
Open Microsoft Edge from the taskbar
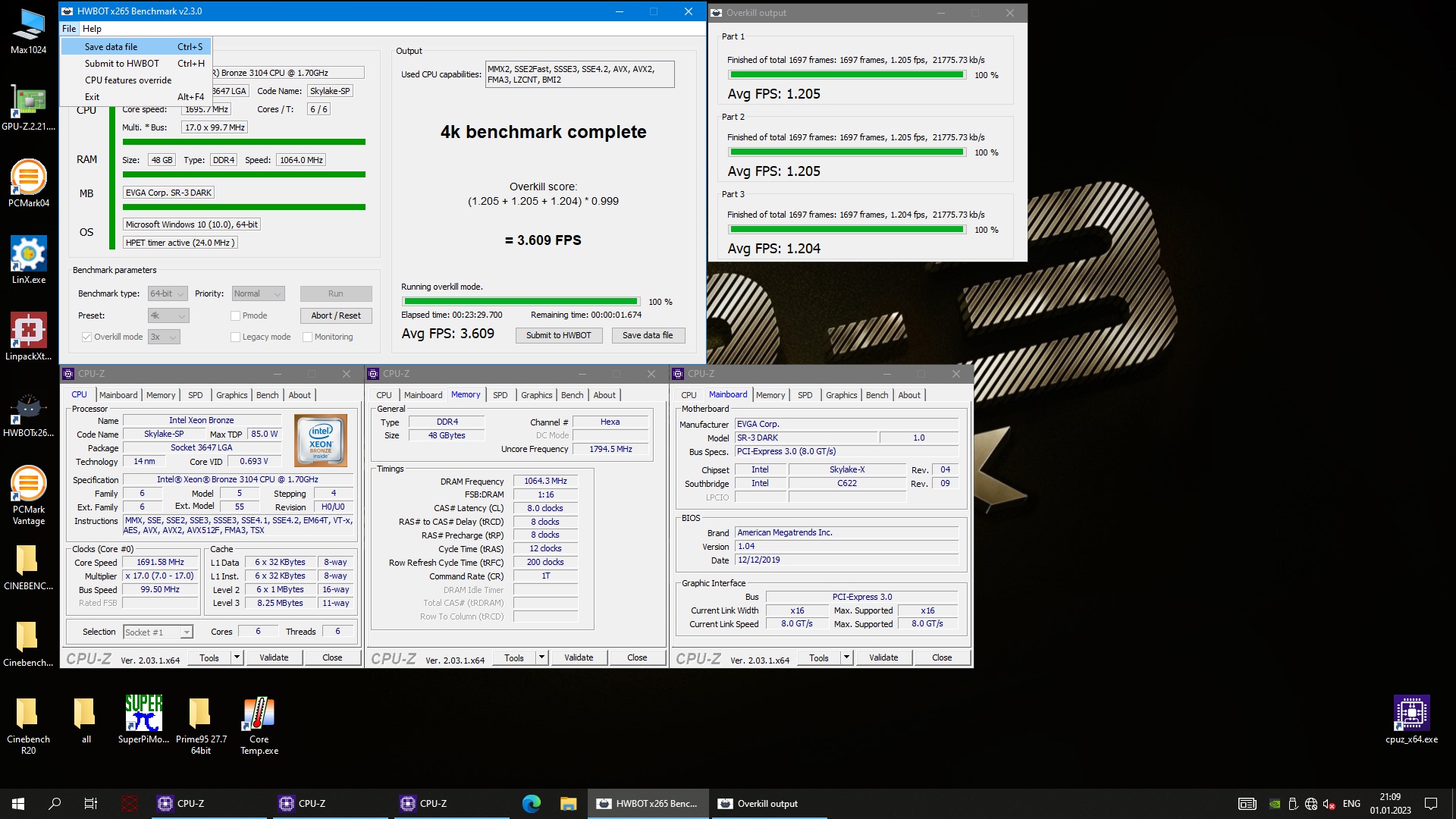click(x=532, y=804)
